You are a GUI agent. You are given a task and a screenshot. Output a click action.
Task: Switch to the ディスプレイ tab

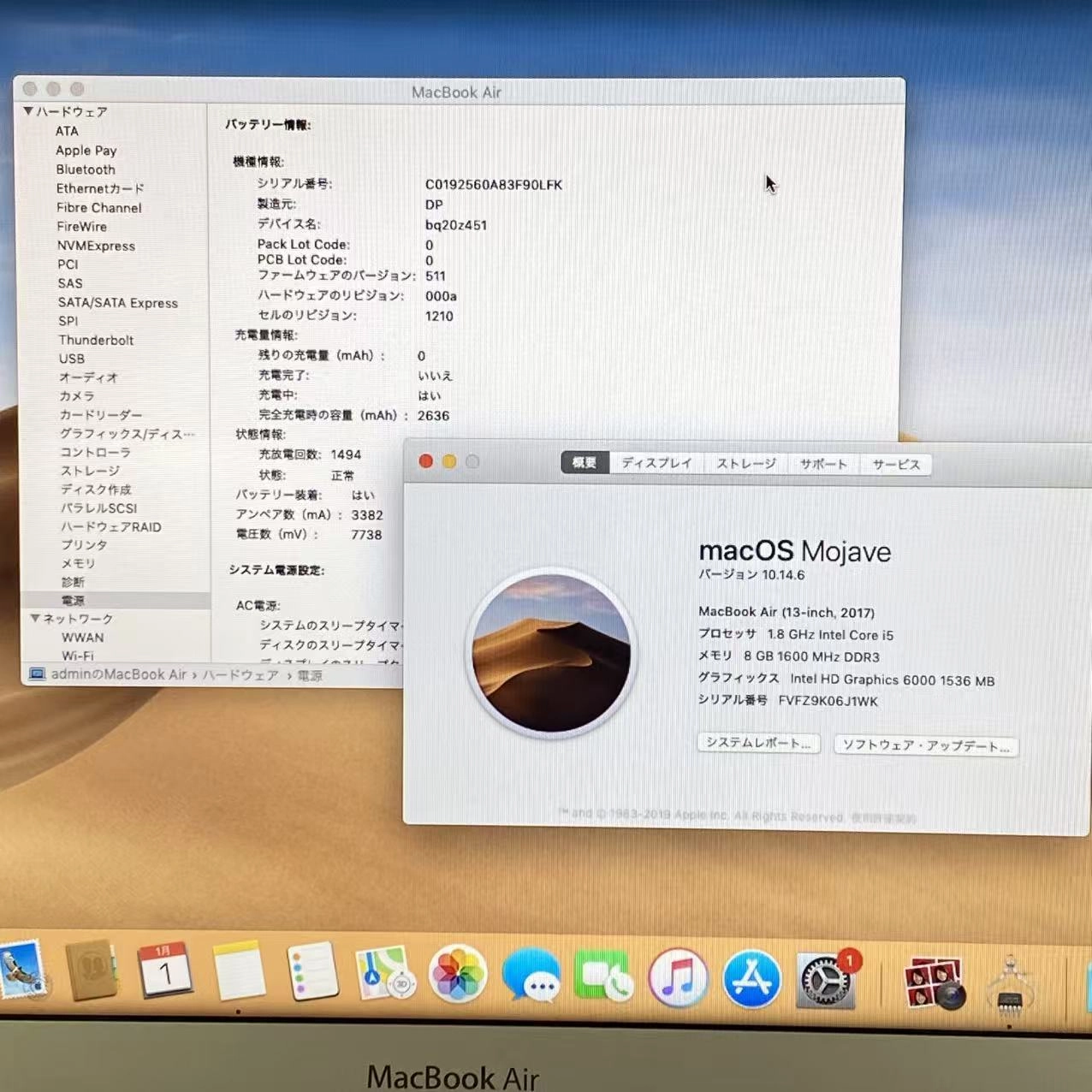coord(656,463)
